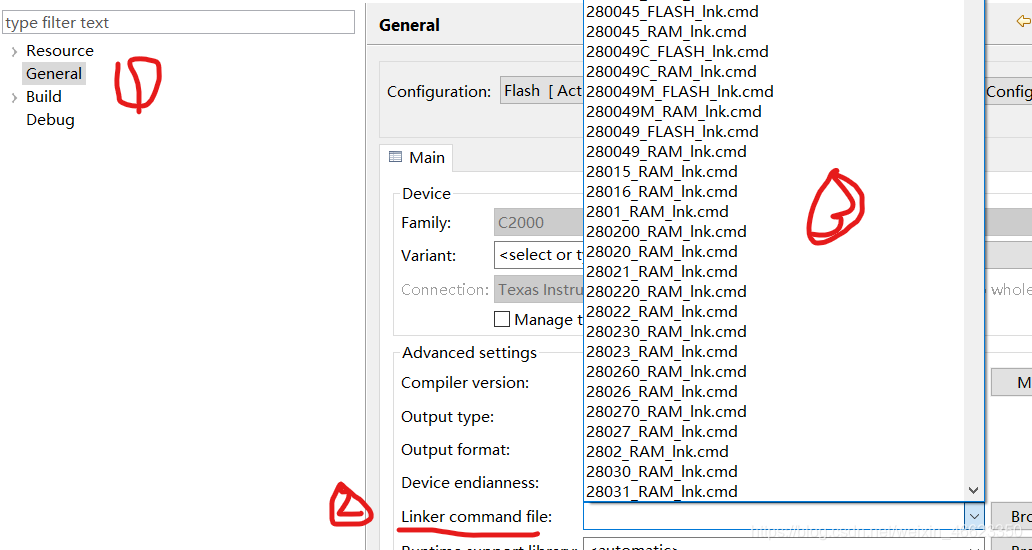1032x550 pixels.
Task: Select Debug in the properties tree
Action: tap(50, 120)
